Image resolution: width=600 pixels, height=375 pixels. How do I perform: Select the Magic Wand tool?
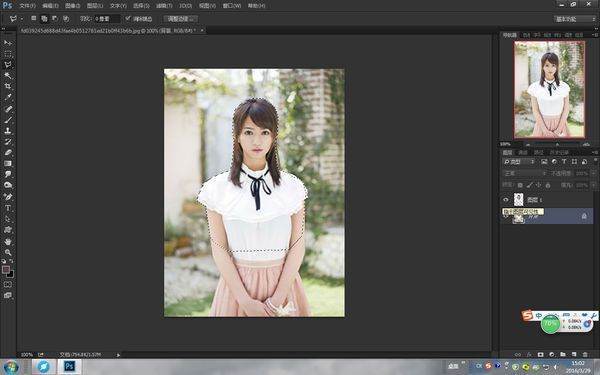pos(8,76)
